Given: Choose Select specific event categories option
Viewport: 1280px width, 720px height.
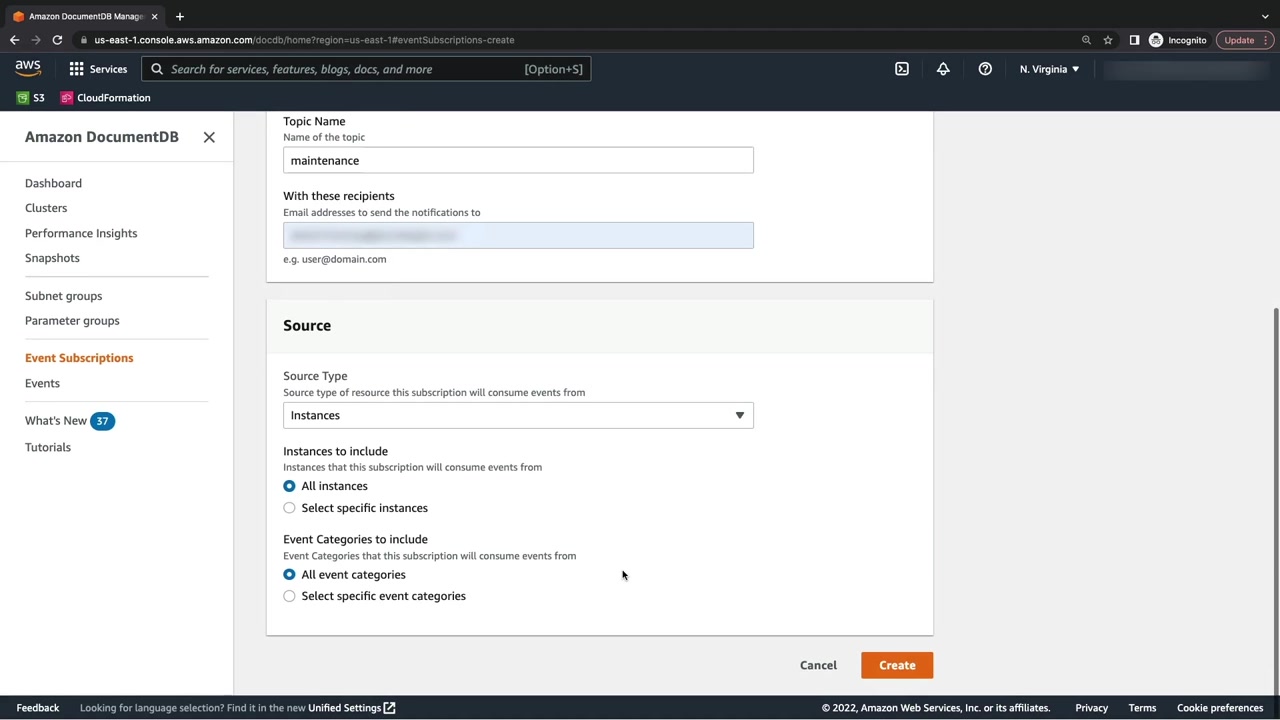Looking at the screenshot, I should point(289,596).
